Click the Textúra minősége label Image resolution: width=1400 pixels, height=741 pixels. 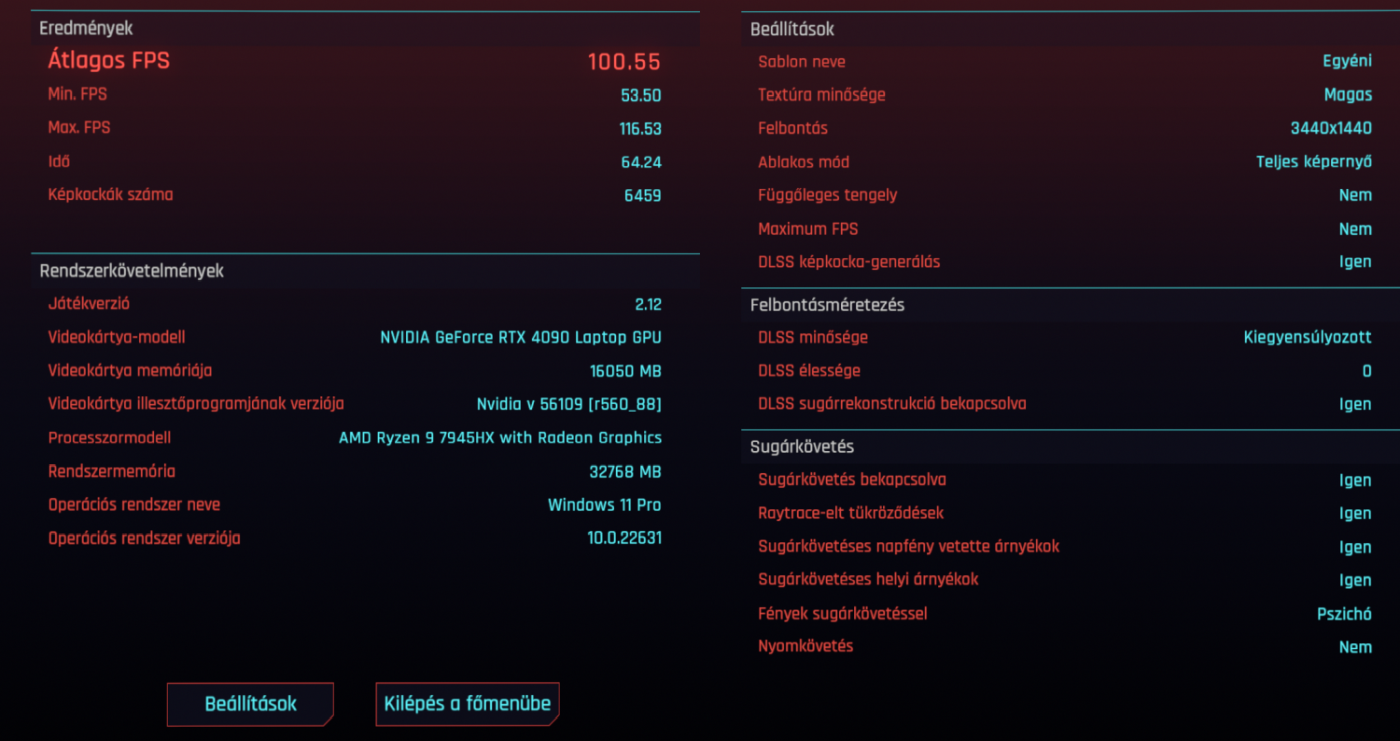click(822, 95)
